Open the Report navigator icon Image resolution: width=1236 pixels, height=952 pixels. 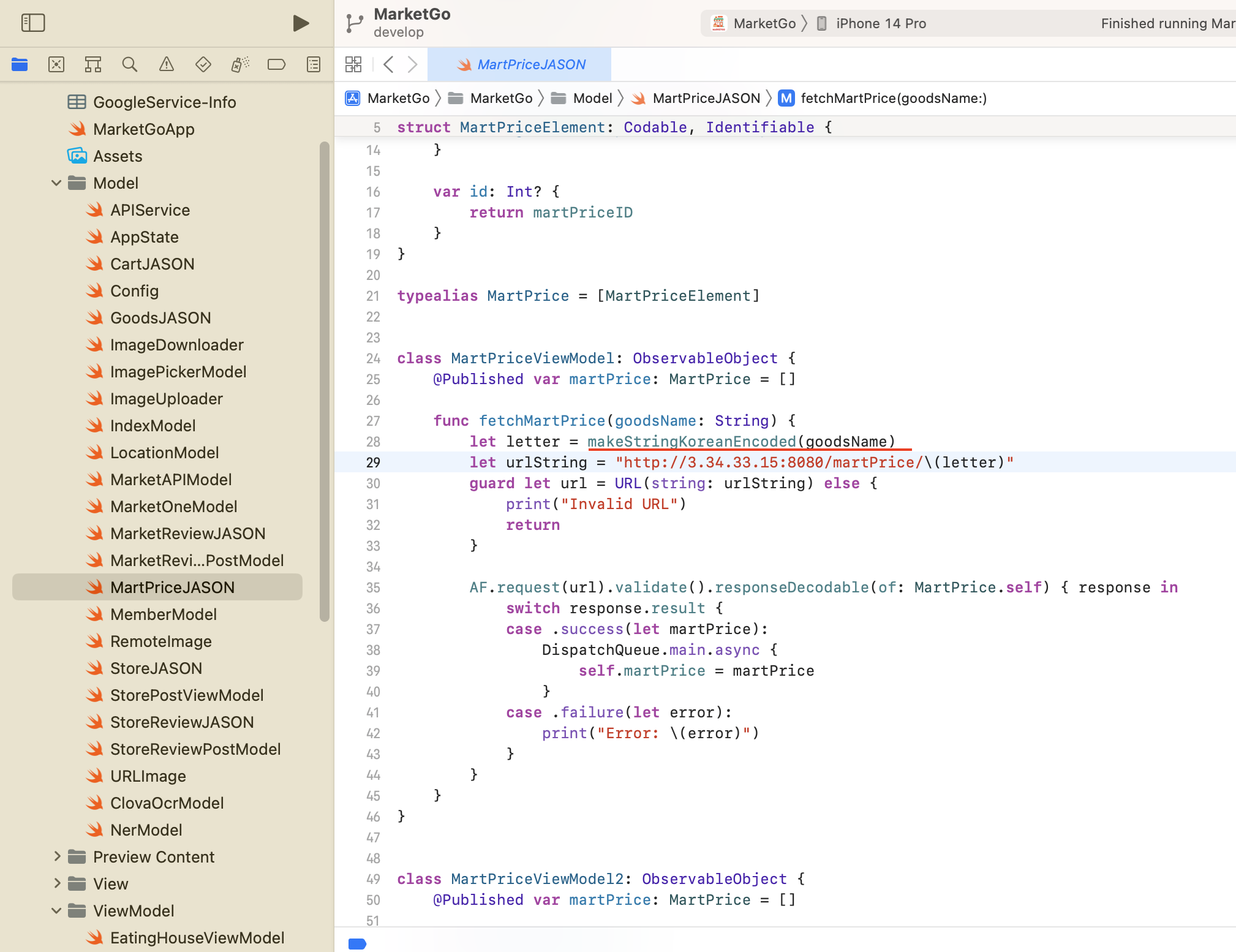click(314, 64)
